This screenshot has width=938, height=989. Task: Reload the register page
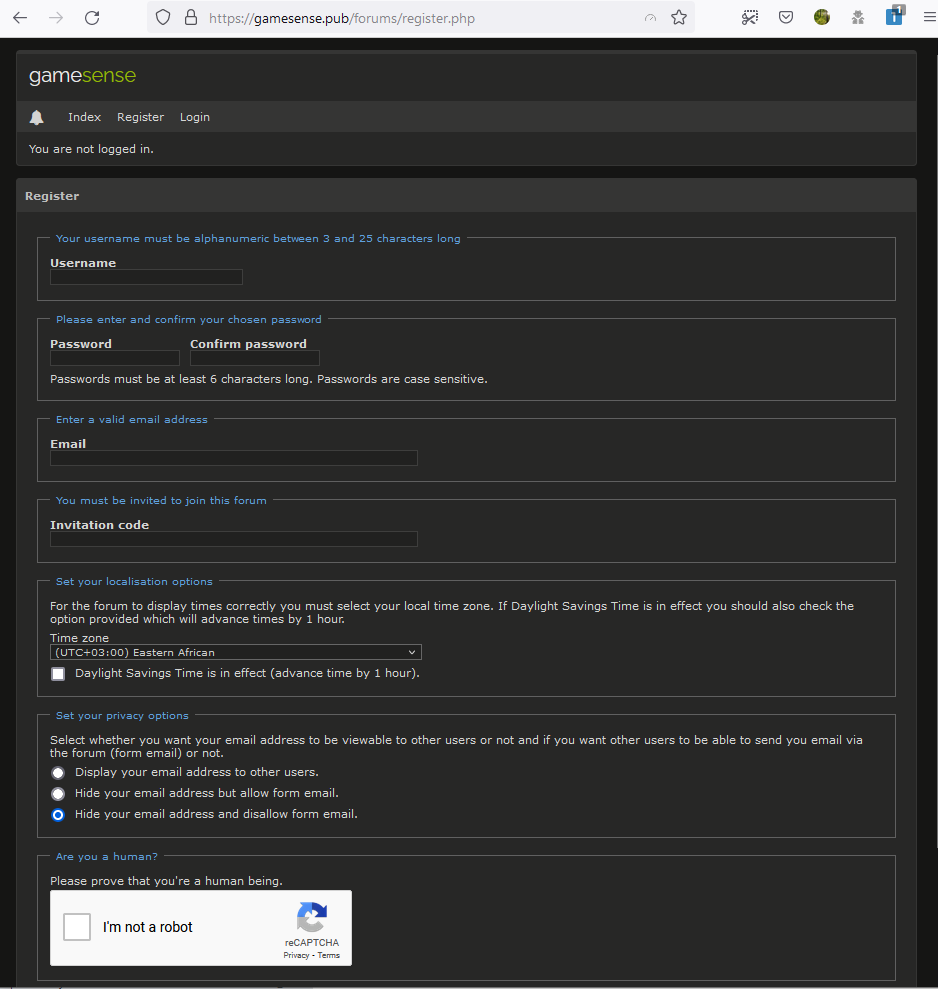click(x=91, y=17)
